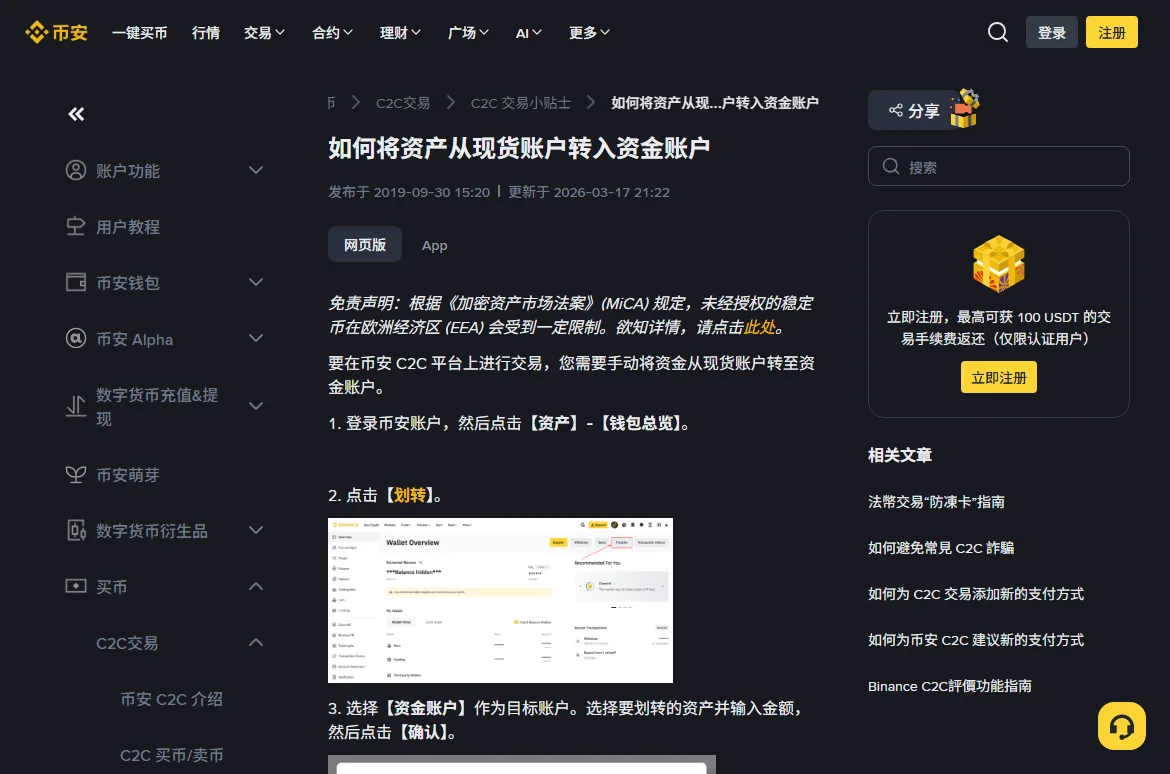The height and width of the screenshot is (774, 1170).
Task: Select the 币安萌芽 sprout icon
Action: (75, 474)
